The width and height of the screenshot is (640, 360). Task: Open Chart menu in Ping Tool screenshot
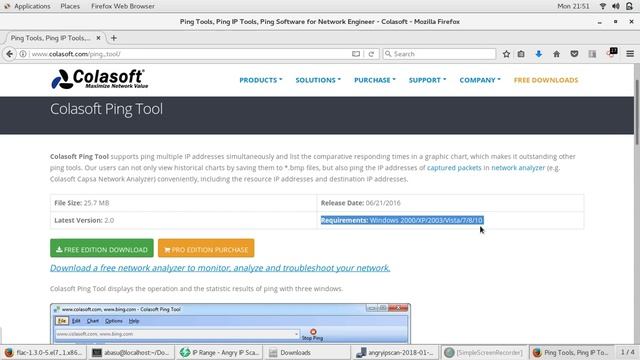(93, 321)
